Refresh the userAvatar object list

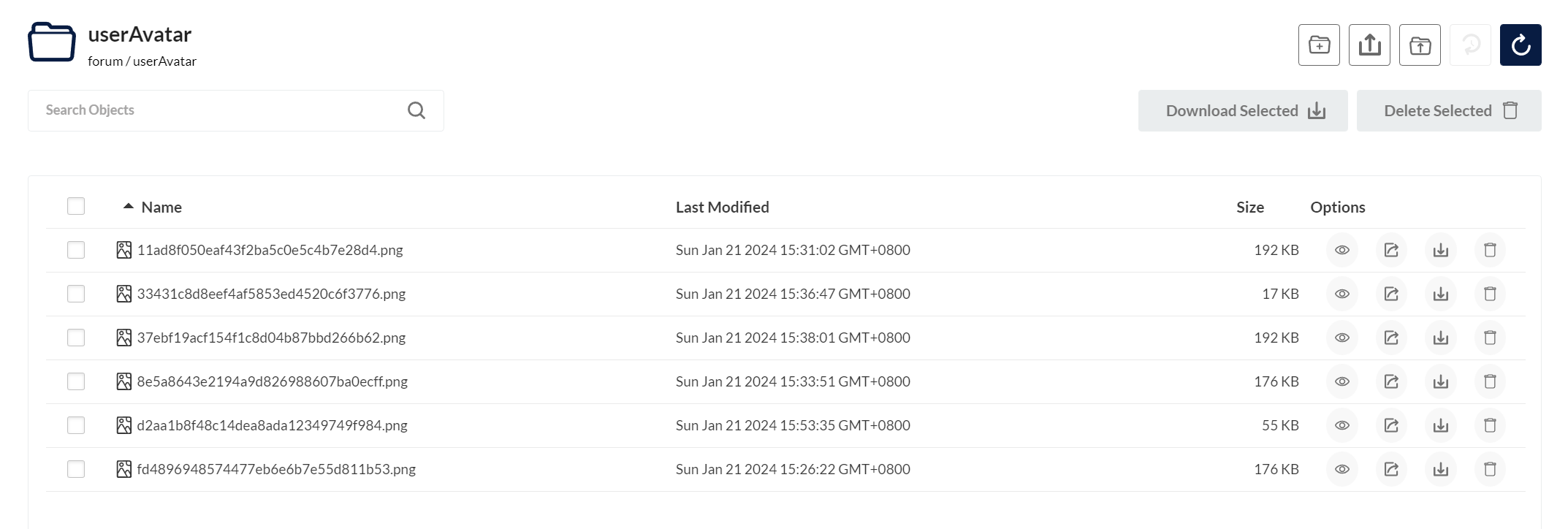coord(1521,45)
